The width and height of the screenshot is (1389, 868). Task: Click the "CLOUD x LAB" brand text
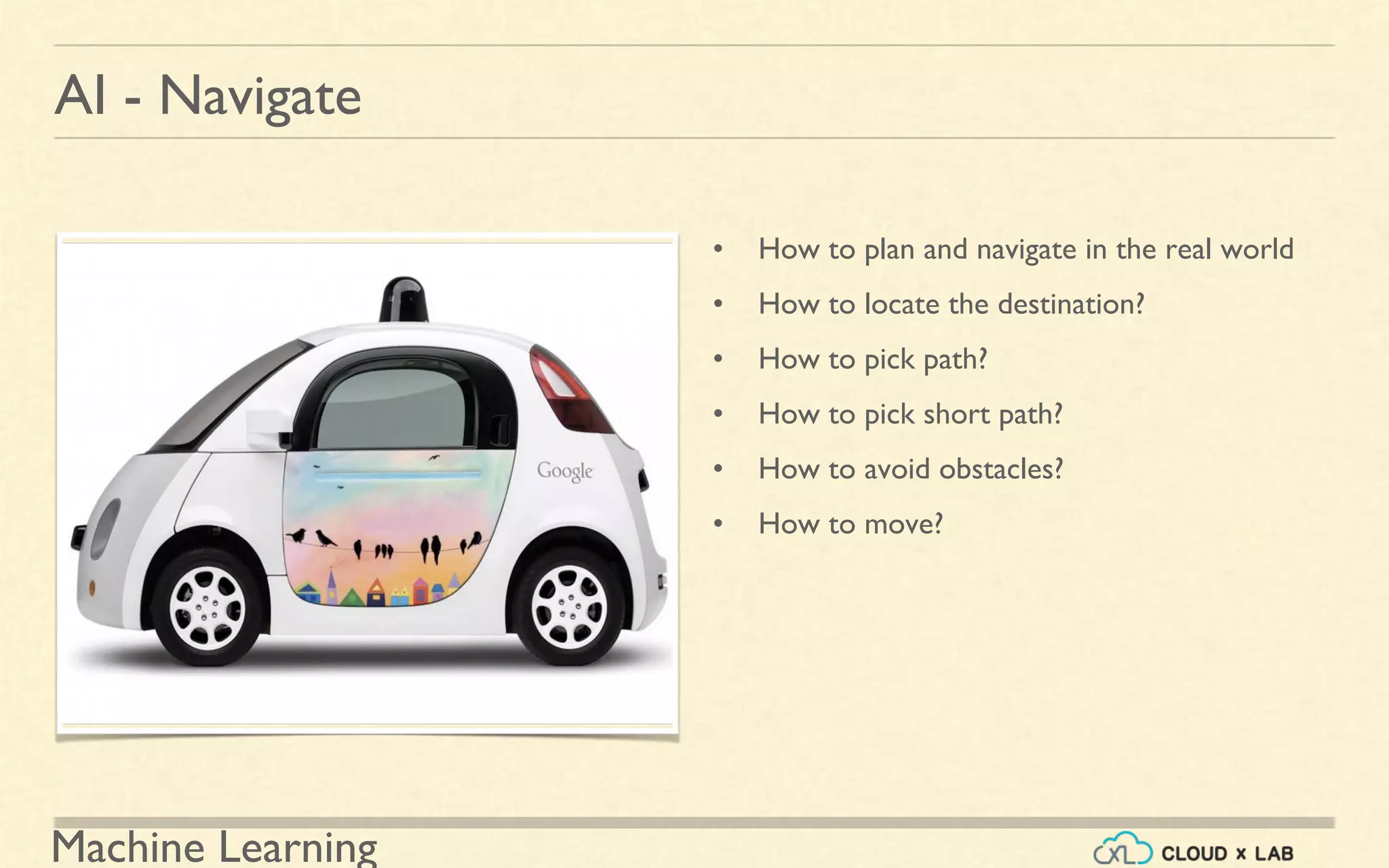click(x=1228, y=853)
